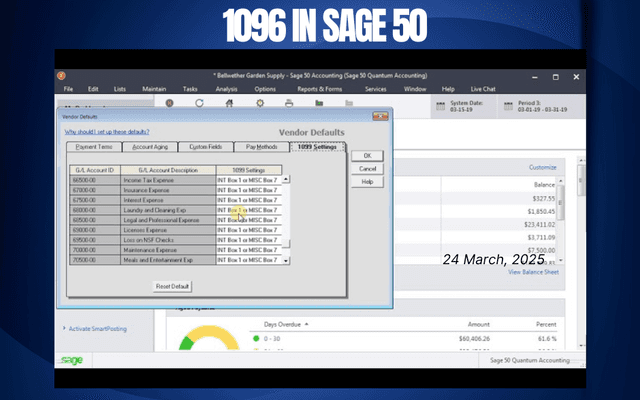This screenshot has width=640, height=400.
Task: Click the greyed-out folder toolbar icon
Action: coord(349,103)
